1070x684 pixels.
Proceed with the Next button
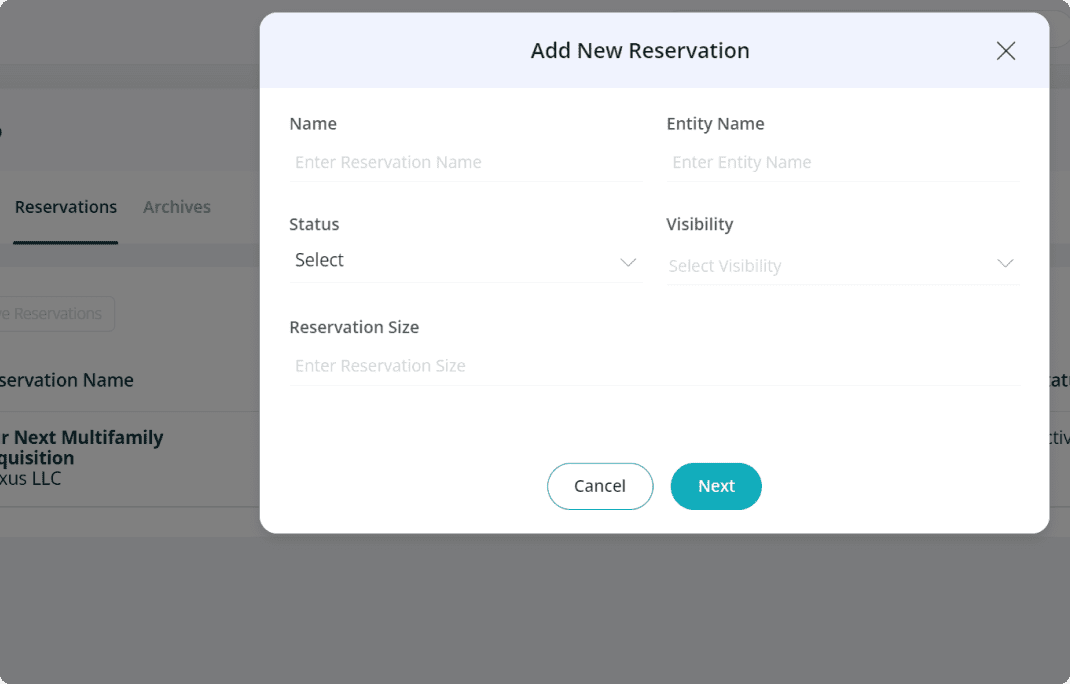click(x=716, y=486)
